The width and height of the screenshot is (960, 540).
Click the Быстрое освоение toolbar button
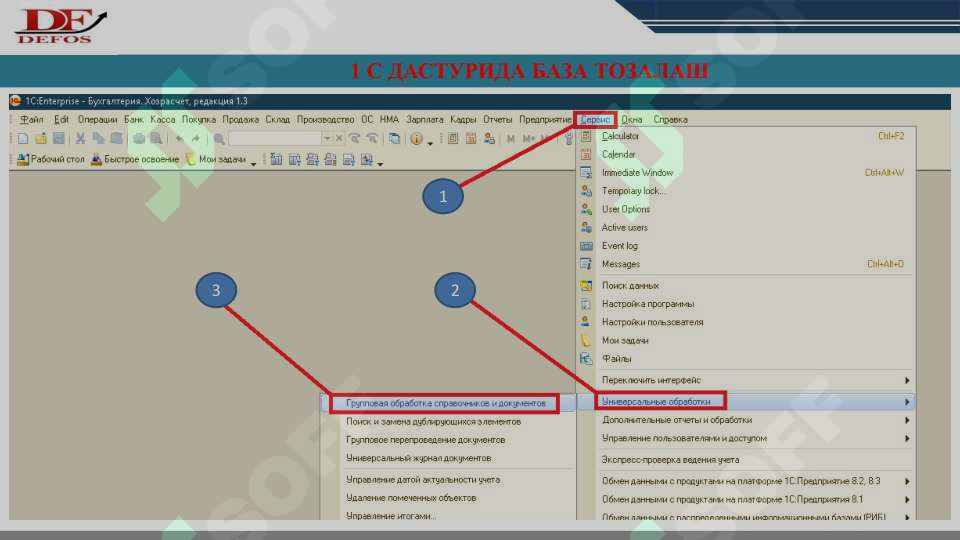135,159
